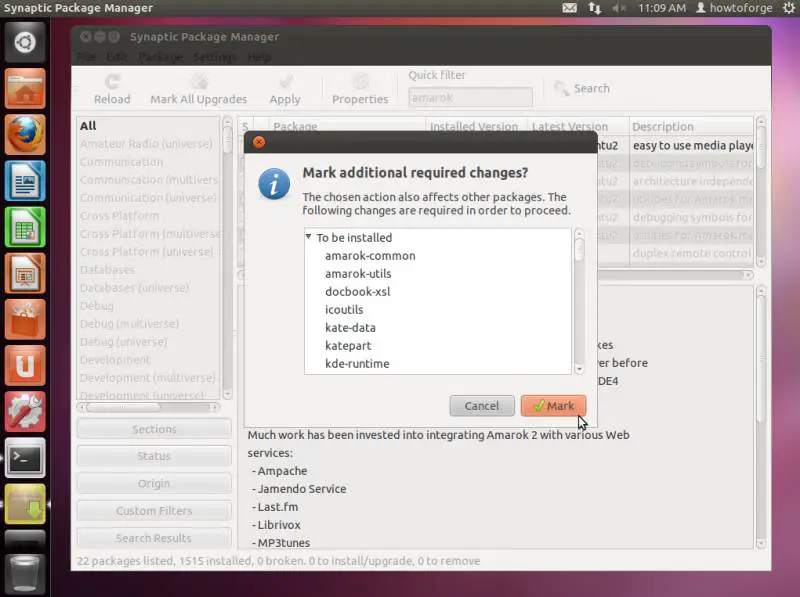
Task: Launch Firefox from the launcher
Action: [25, 135]
